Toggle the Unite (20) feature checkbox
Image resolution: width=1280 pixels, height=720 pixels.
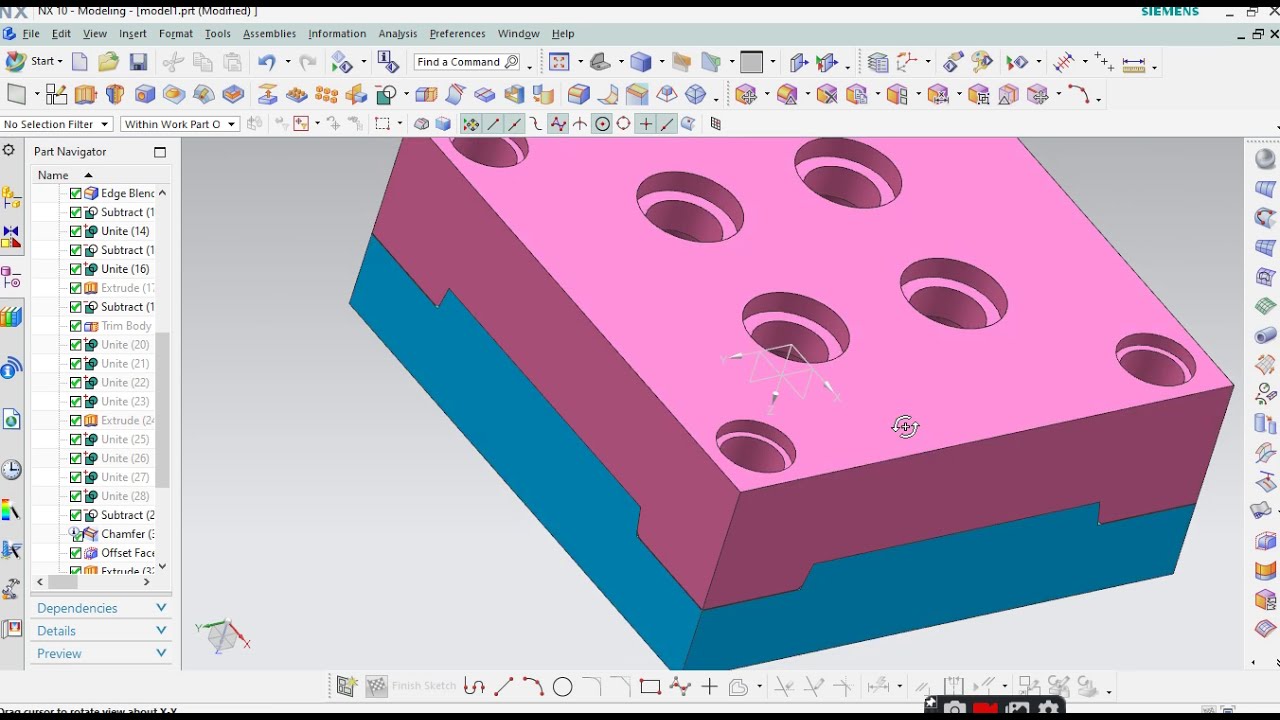point(76,345)
